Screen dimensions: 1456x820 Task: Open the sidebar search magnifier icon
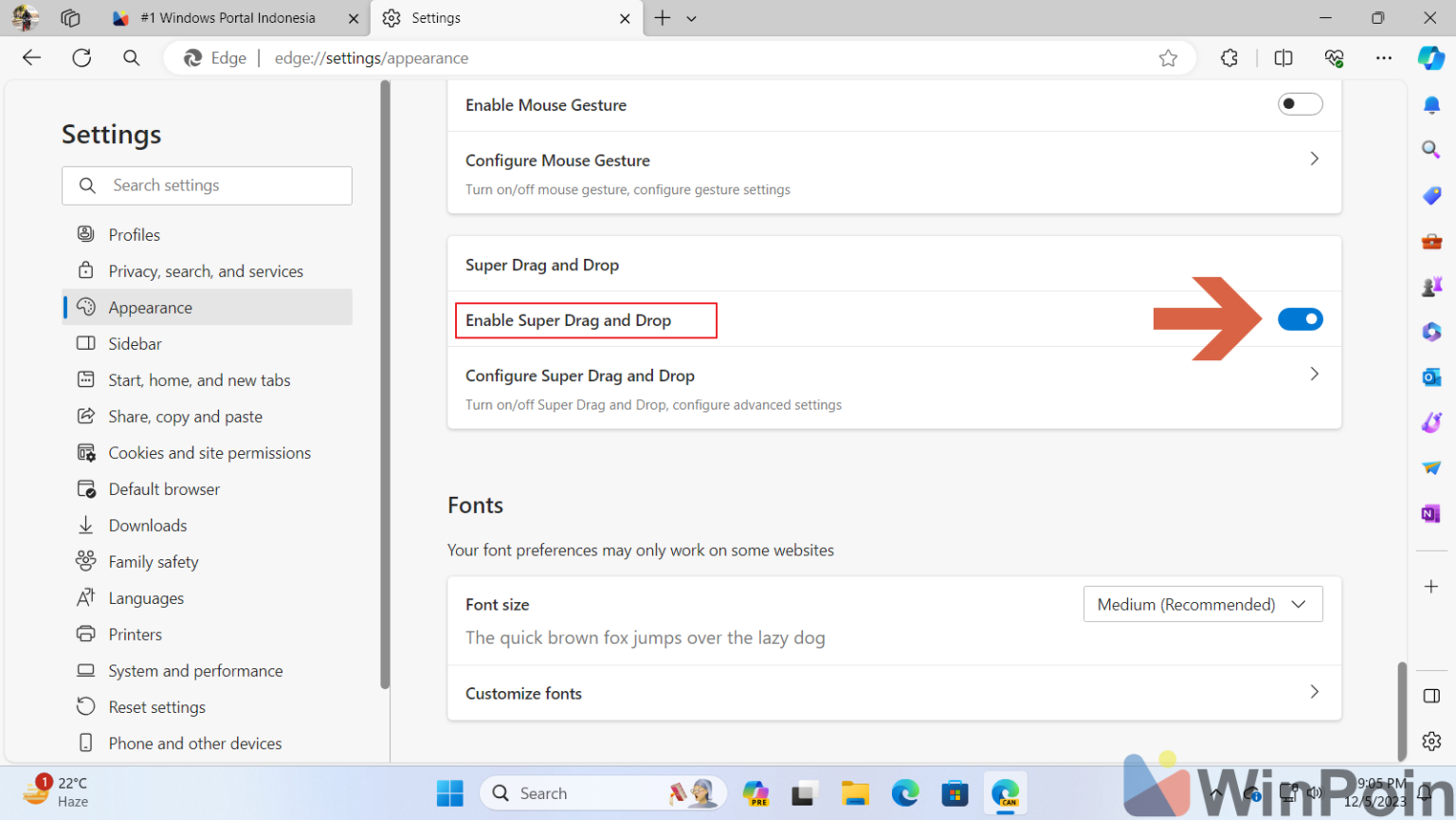click(1432, 149)
